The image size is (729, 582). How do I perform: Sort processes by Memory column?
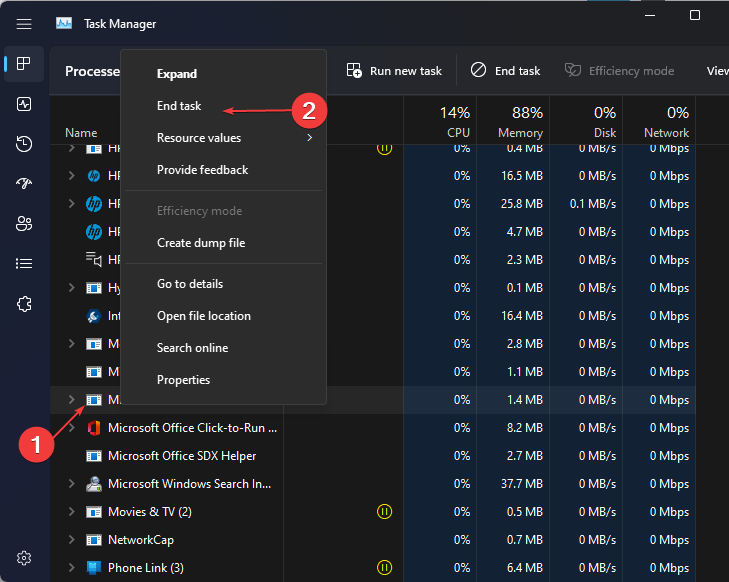[x=513, y=120]
